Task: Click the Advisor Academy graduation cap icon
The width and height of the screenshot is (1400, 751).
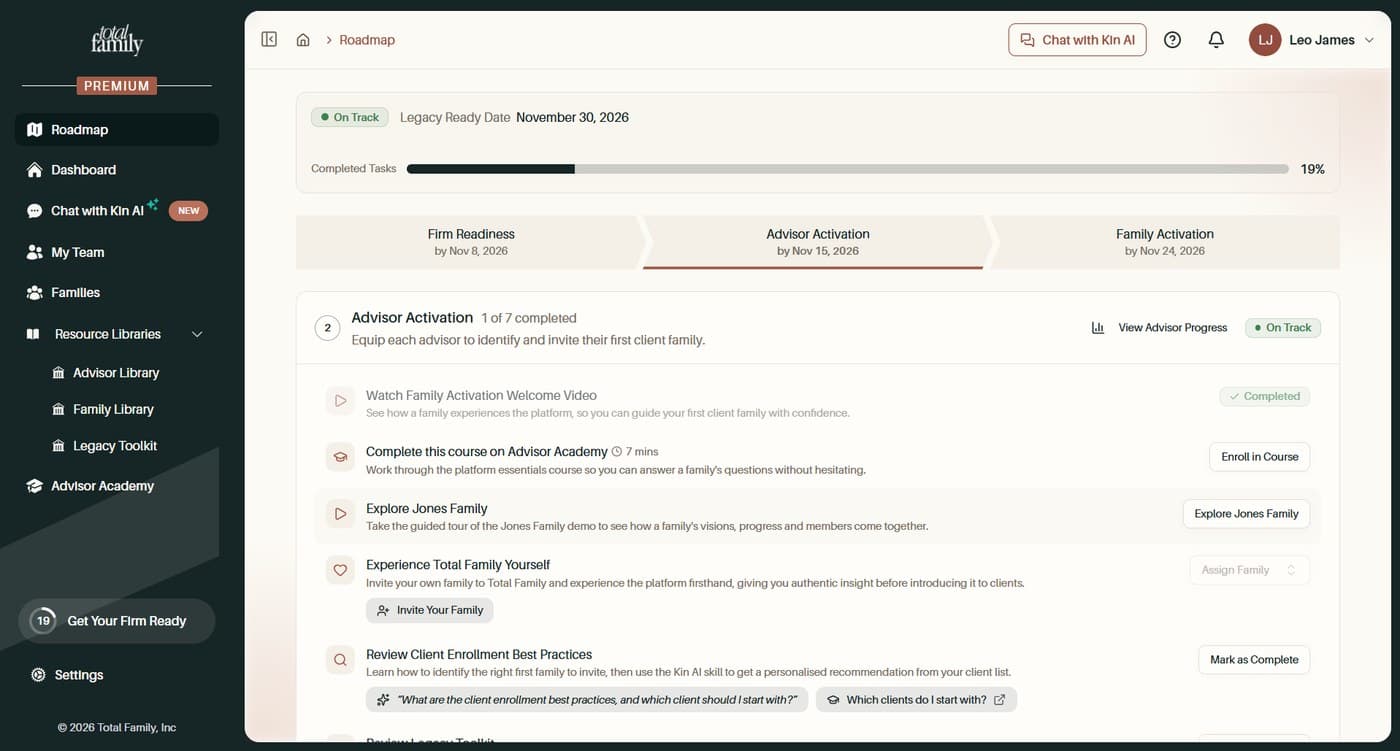Action: [x=35, y=486]
